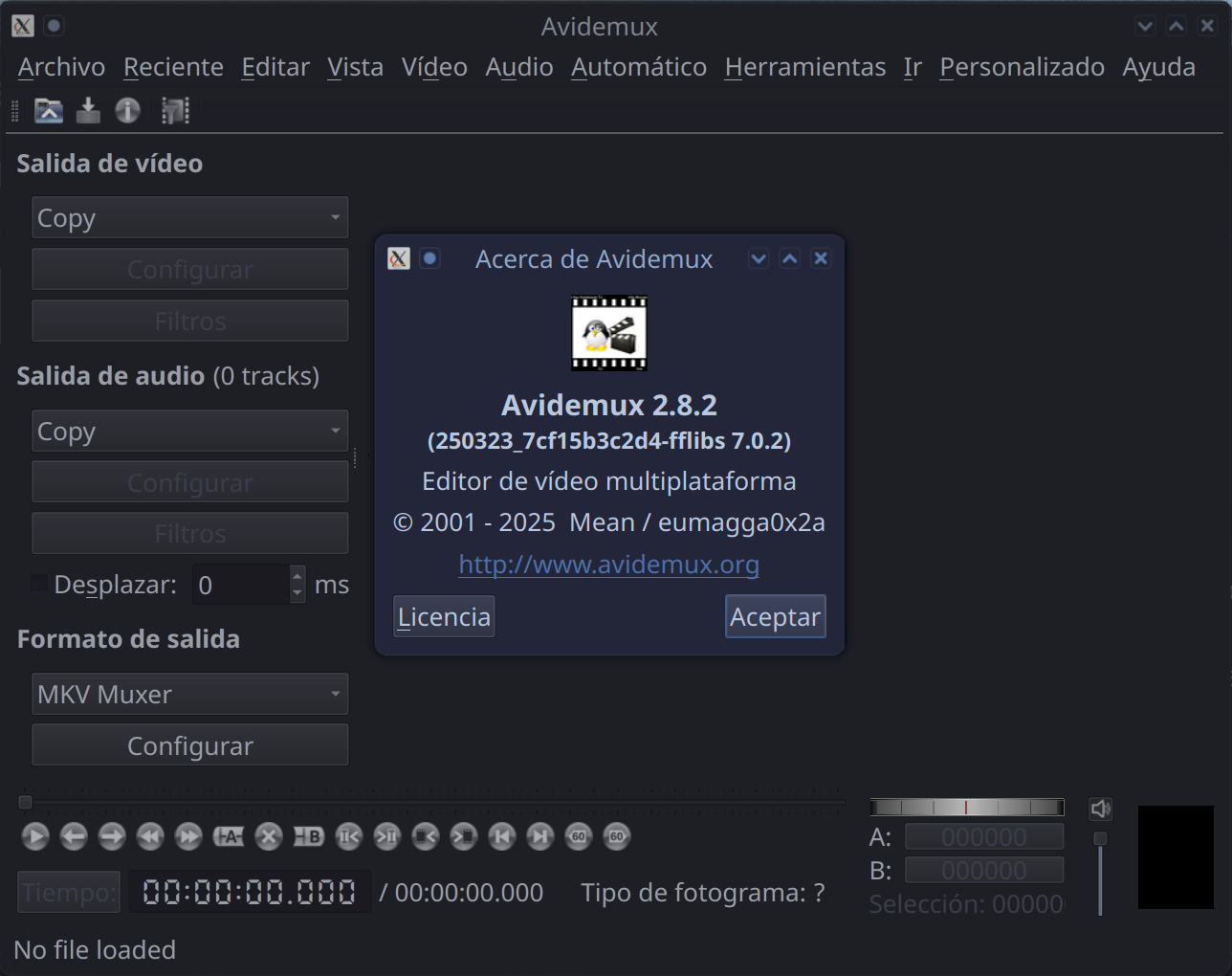
Task: Go to the previous cut point icon
Action: 349,836
